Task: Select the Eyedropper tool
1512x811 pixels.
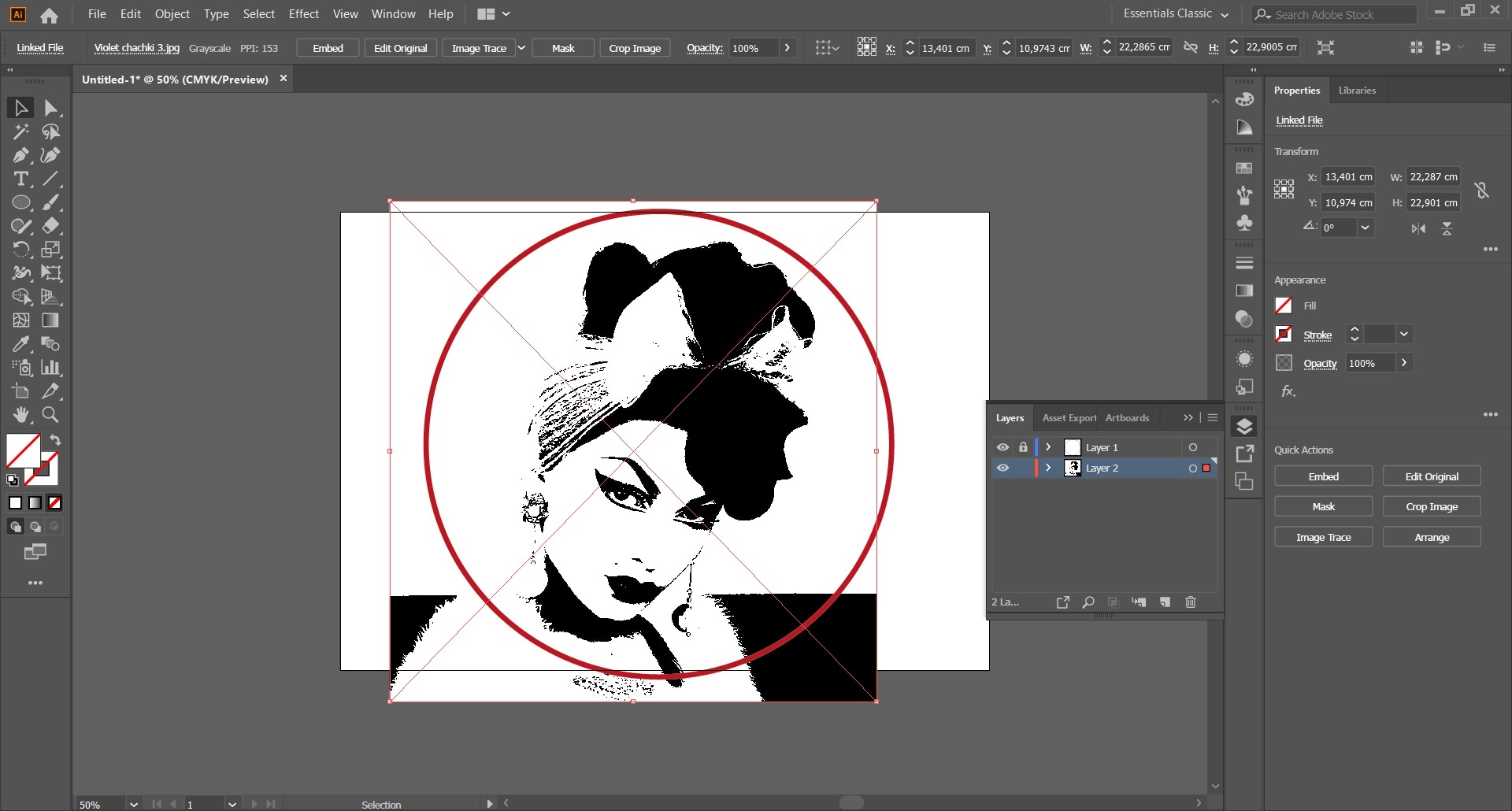Action: [x=20, y=344]
